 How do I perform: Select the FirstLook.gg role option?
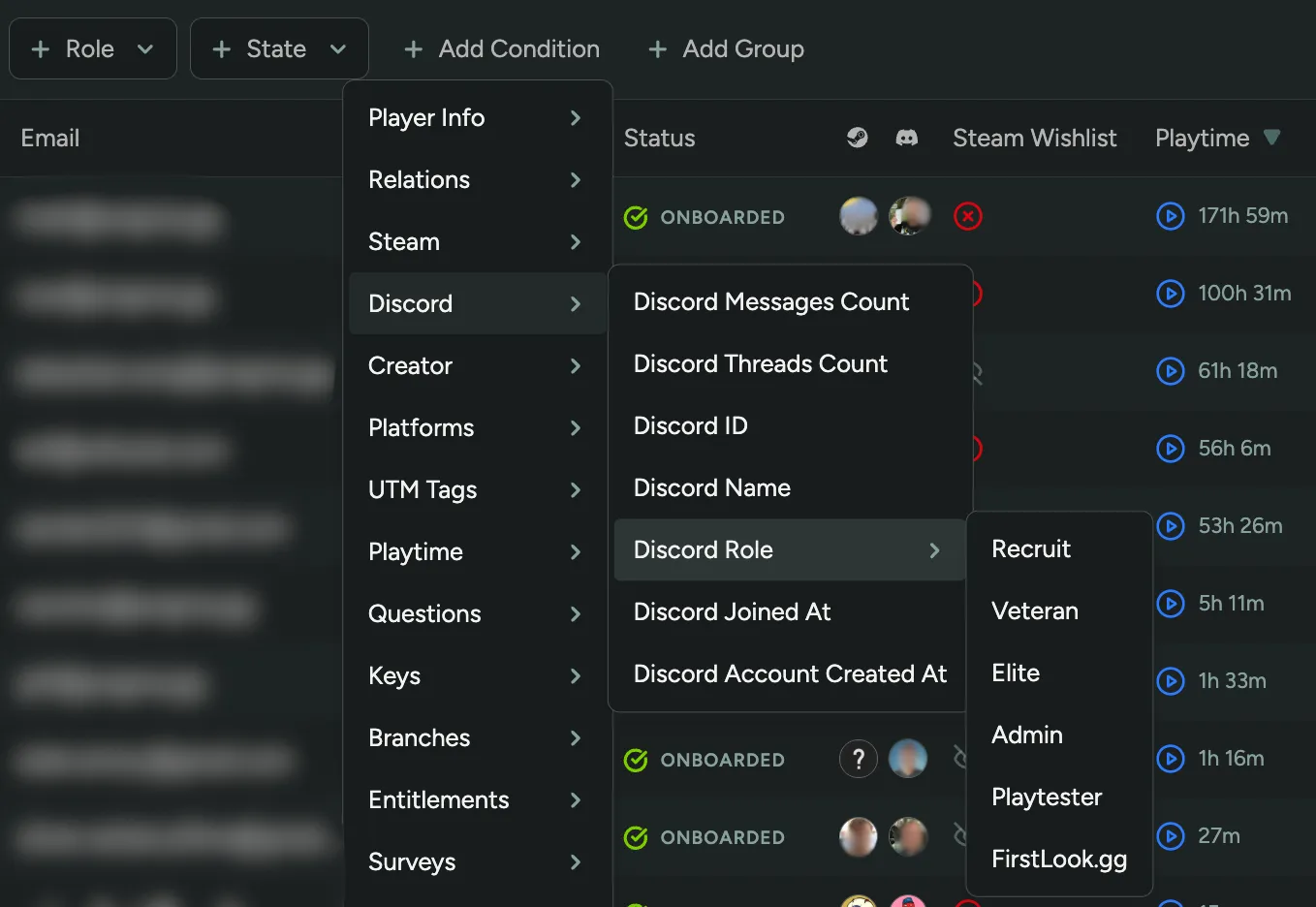pyautogui.click(x=1058, y=859)
